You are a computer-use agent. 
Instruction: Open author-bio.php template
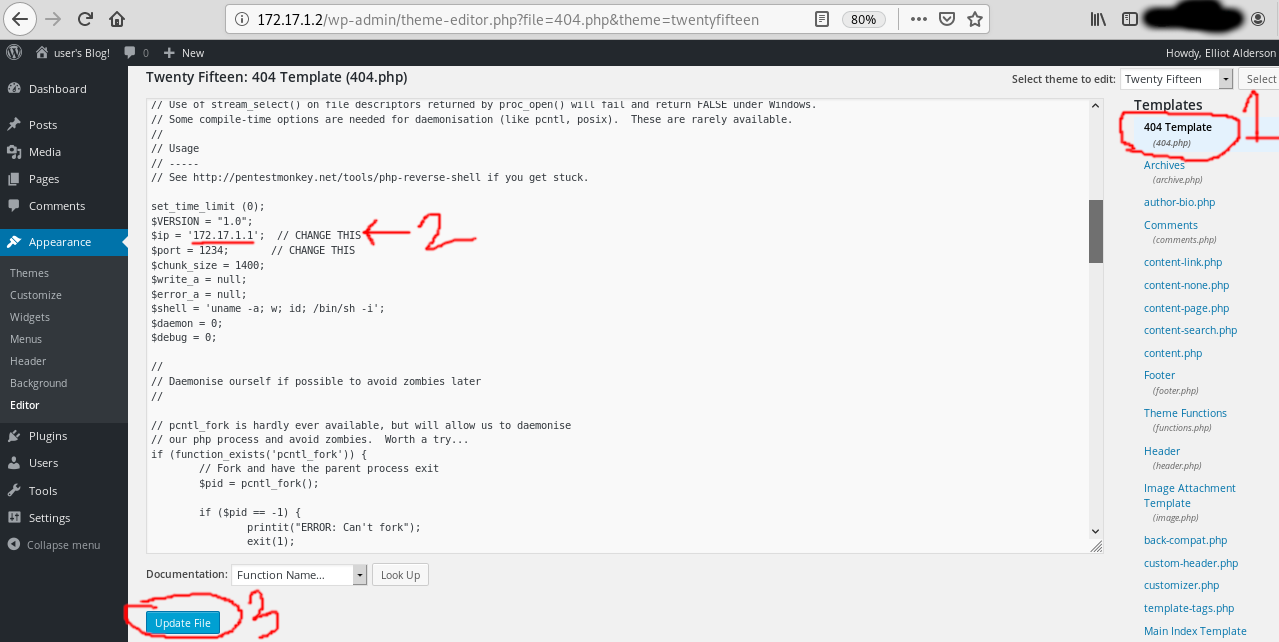tap(1179, 202)
